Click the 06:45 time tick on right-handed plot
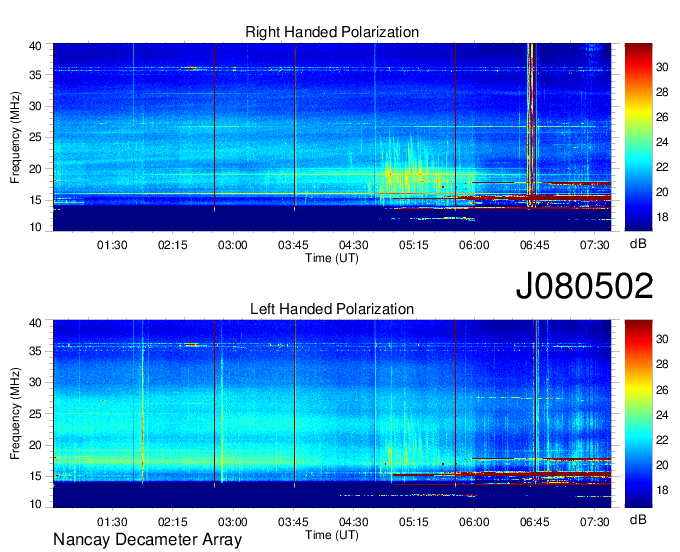 coord(534,245)
